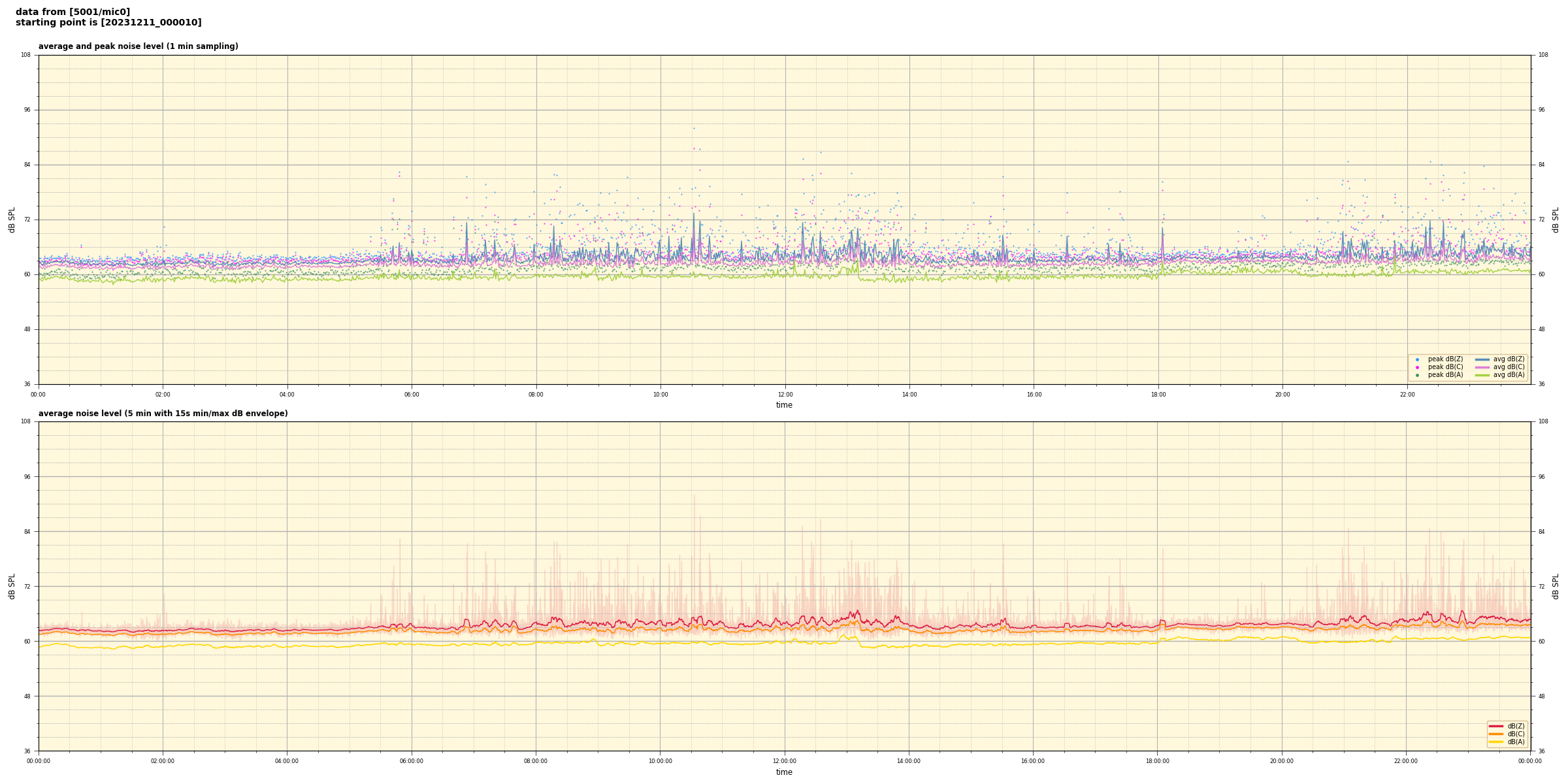Select avg dB(C) line in top legend
The width and height of the screenshot is (1568, 784).
click(1482, 367)
